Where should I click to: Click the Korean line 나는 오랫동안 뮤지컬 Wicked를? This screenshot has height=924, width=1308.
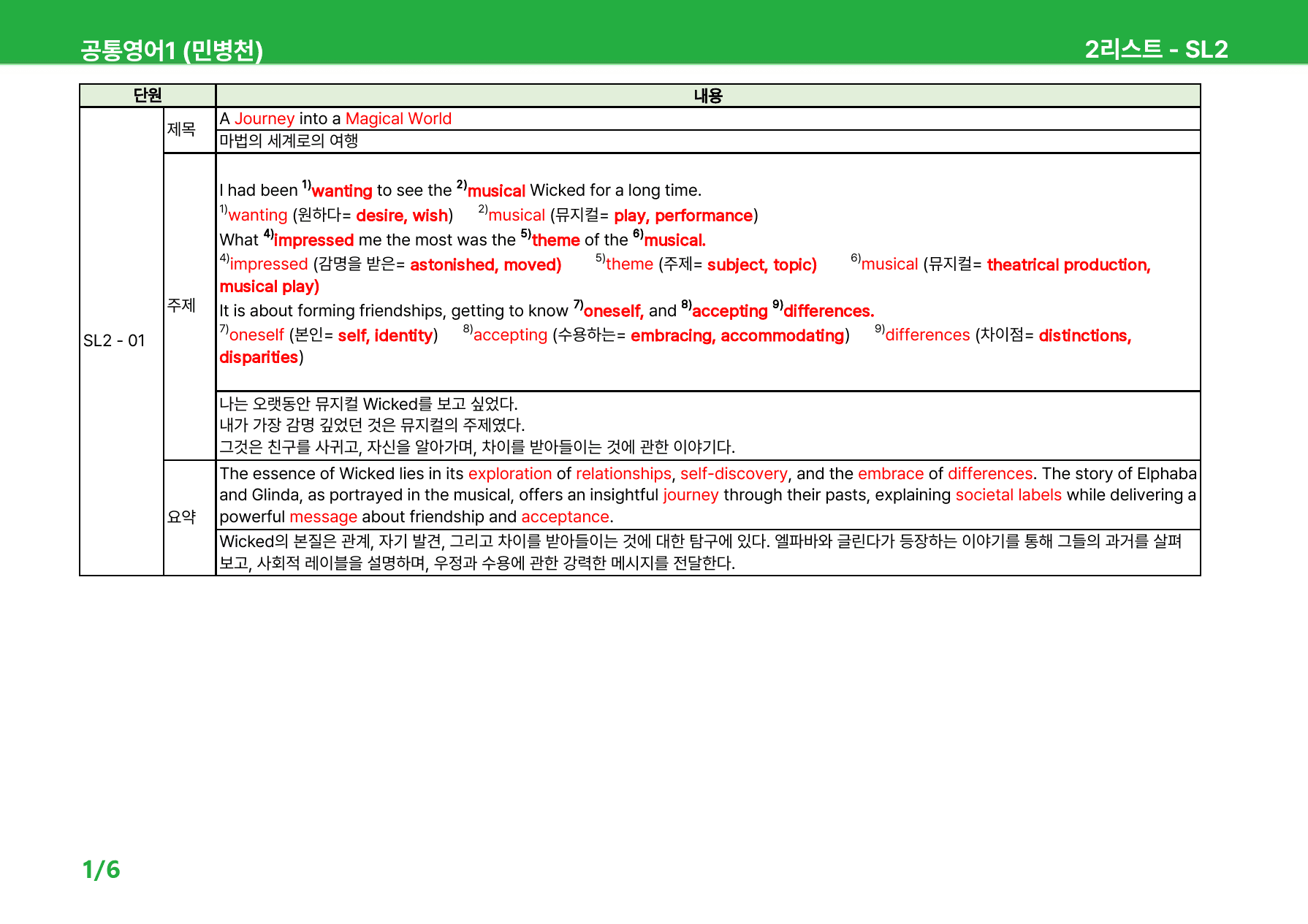pos(368,404)
